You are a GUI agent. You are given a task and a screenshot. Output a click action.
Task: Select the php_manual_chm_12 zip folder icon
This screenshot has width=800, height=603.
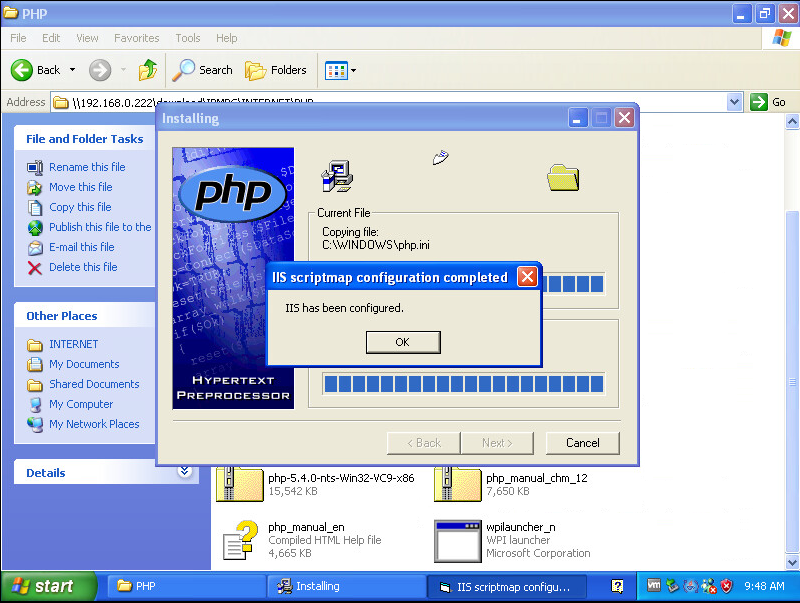click(458, 484)
